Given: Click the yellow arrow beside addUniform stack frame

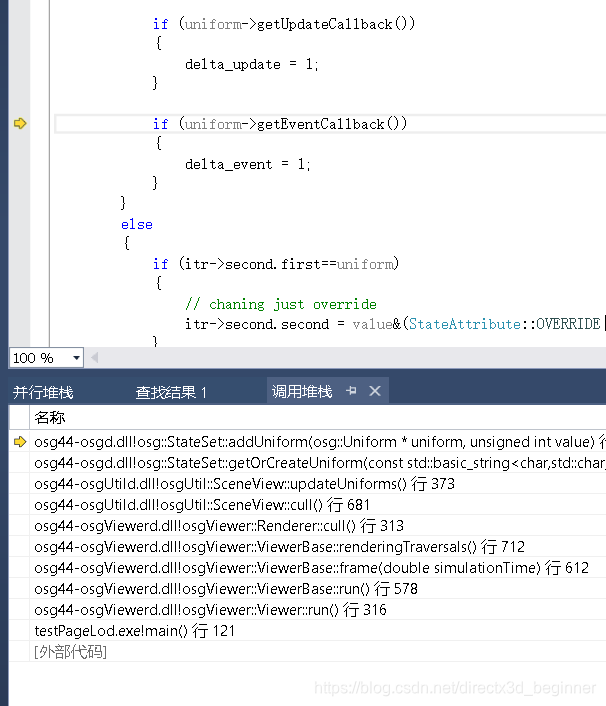Looking at the screenshot, I should [x=20, y=442].
